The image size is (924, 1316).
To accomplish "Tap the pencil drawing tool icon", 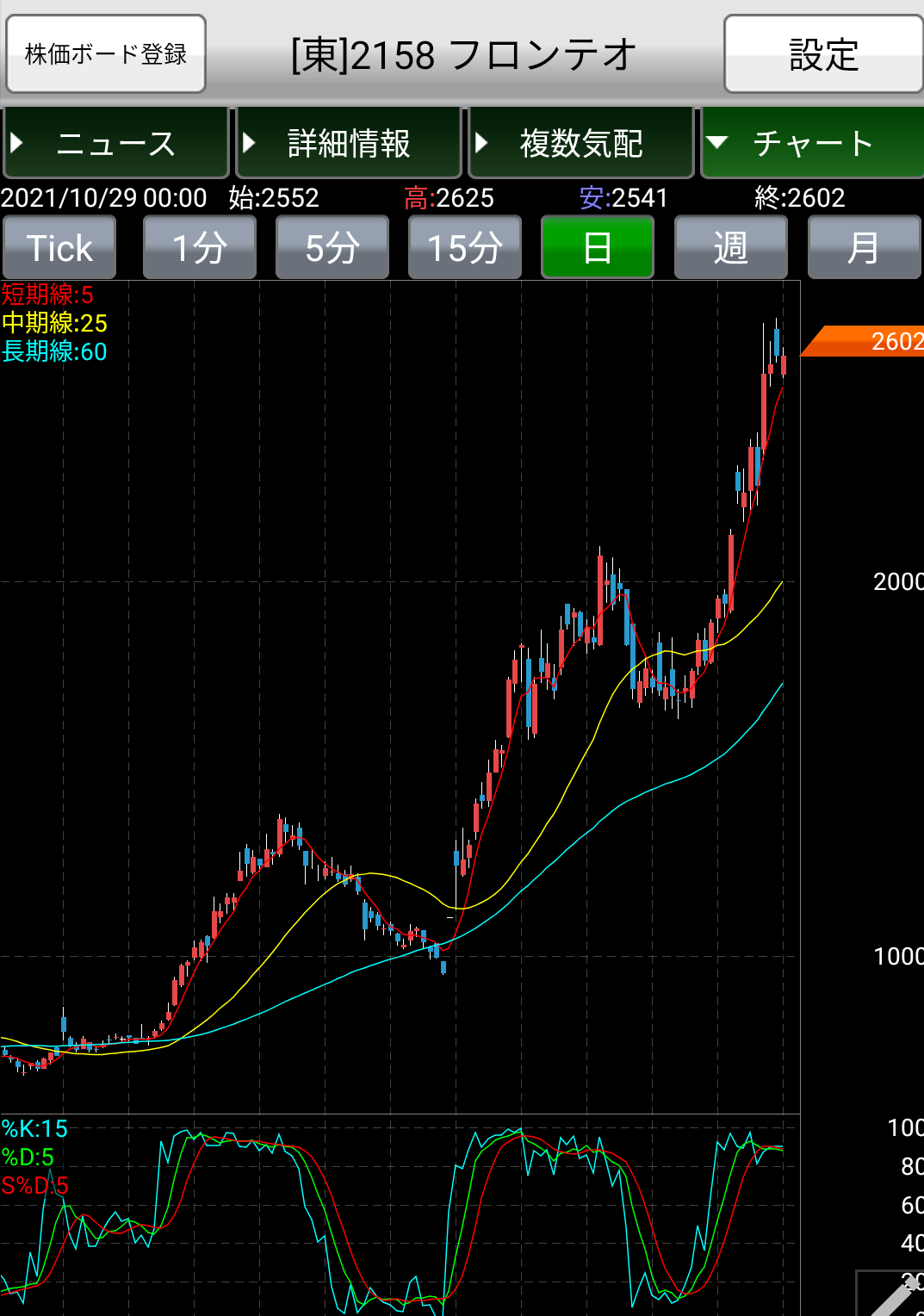I will pyautogui.click(x=892, y=1296).
